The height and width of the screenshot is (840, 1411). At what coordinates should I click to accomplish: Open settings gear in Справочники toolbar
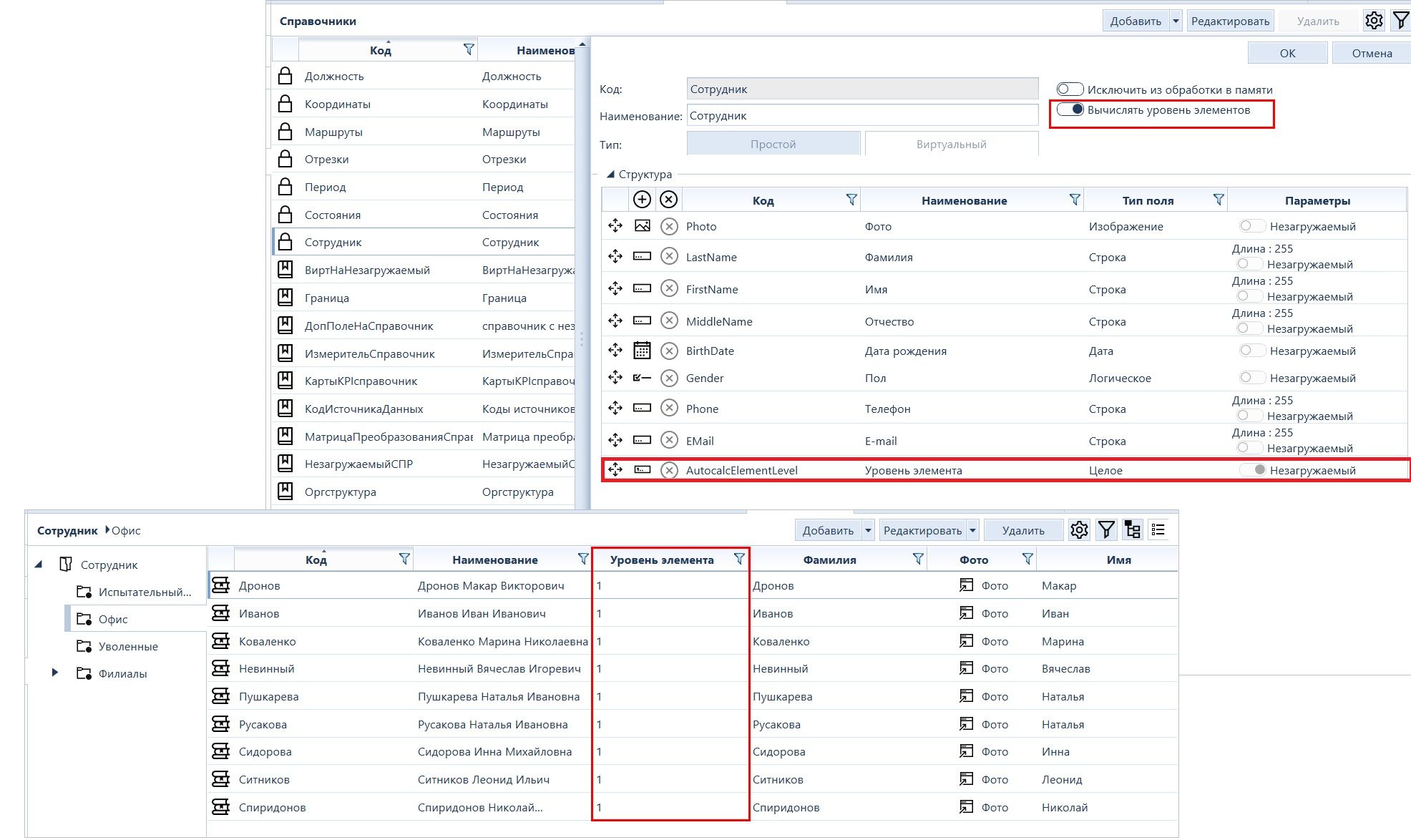coord(1374,21)
